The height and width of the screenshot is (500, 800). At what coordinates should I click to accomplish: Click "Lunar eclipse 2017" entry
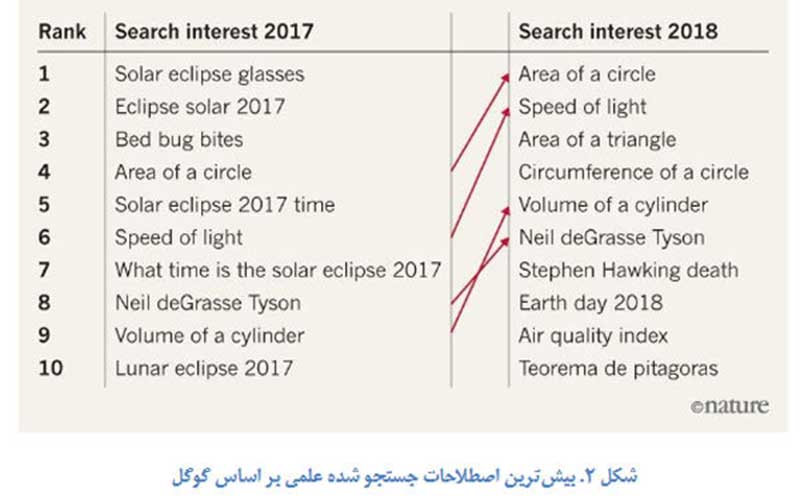click(x=204, y=368)
